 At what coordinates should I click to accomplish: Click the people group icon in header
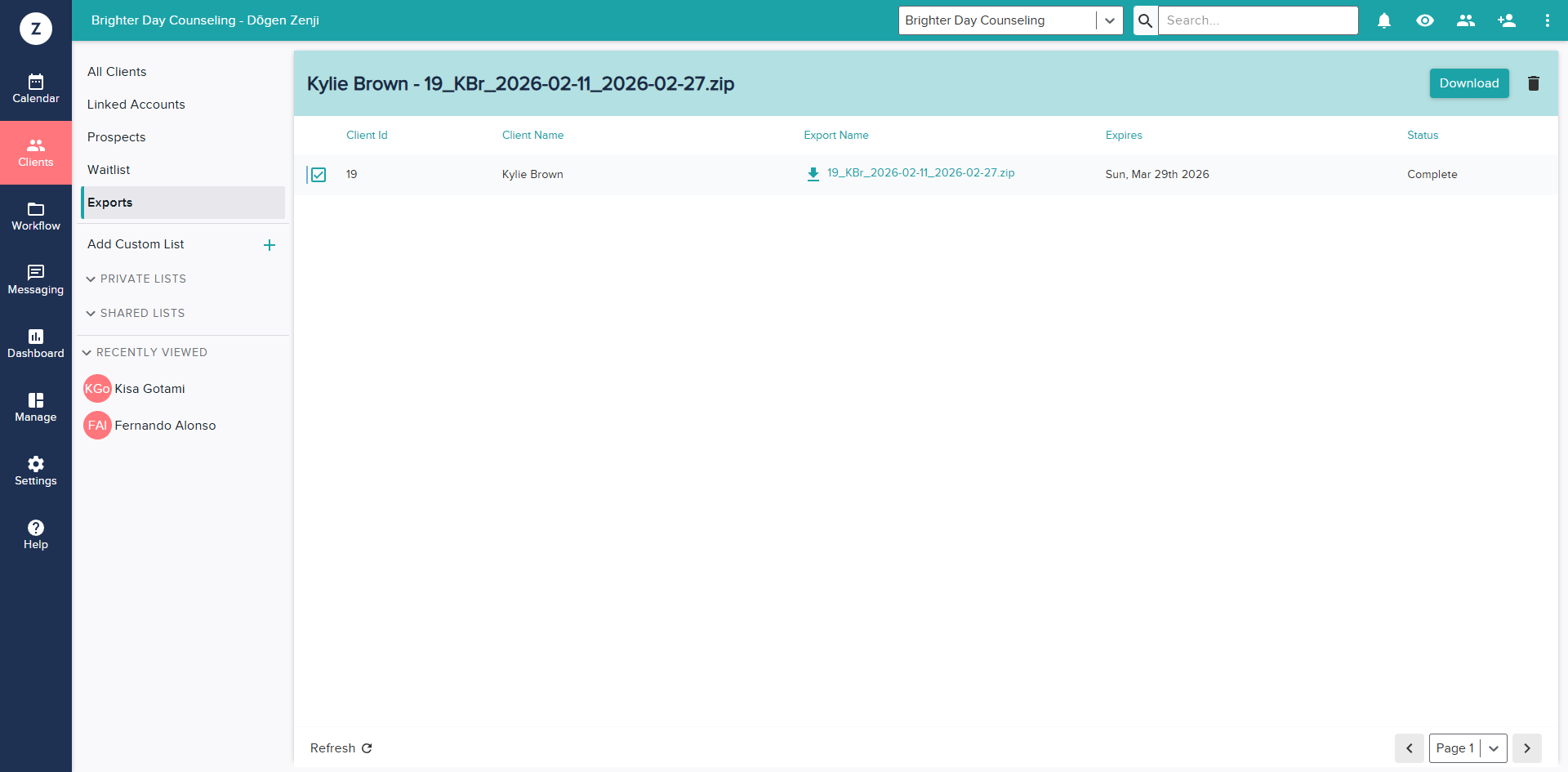[1466, 20]
